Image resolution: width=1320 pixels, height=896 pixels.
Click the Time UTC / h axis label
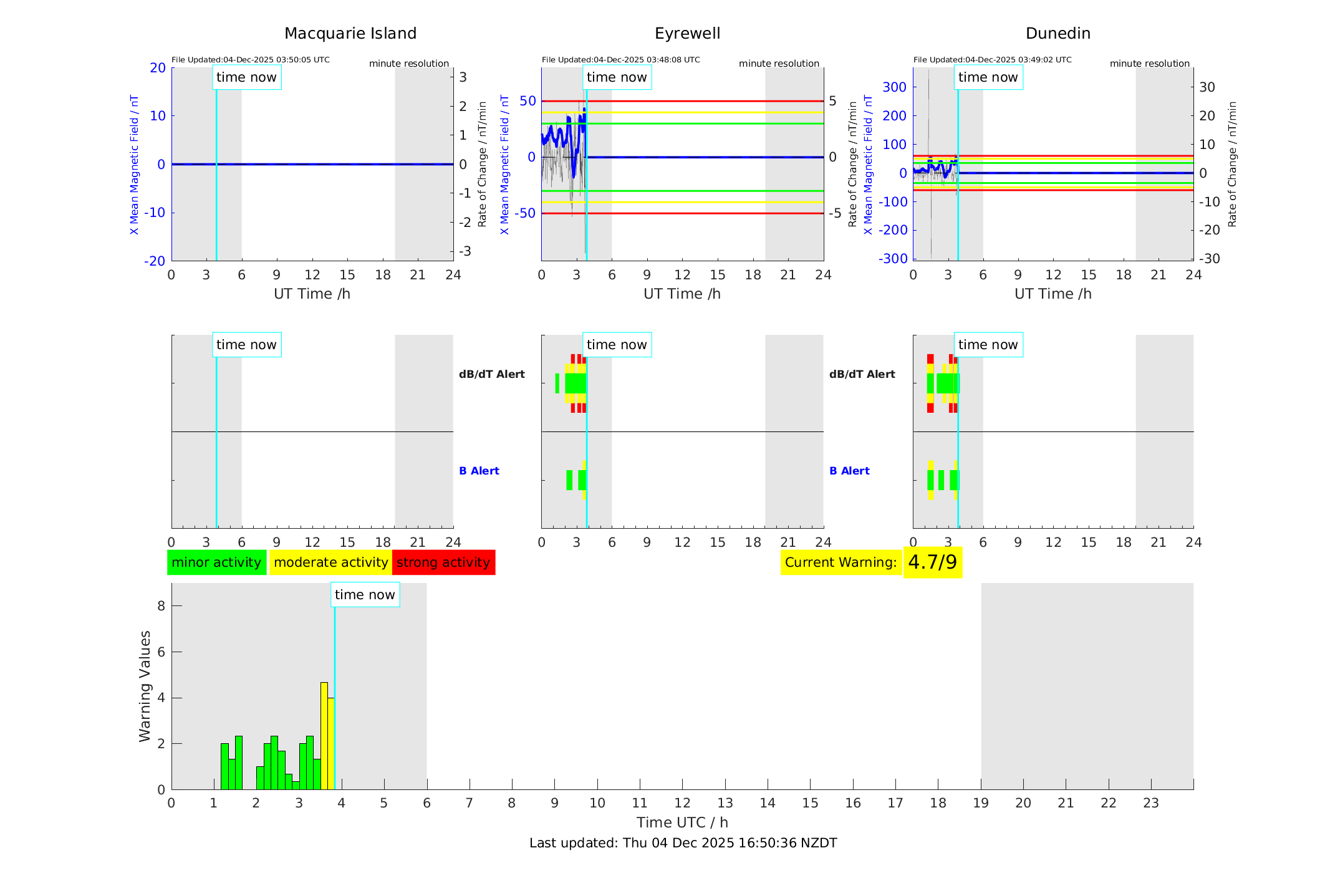pyautogui.click(x=682, y=822)
